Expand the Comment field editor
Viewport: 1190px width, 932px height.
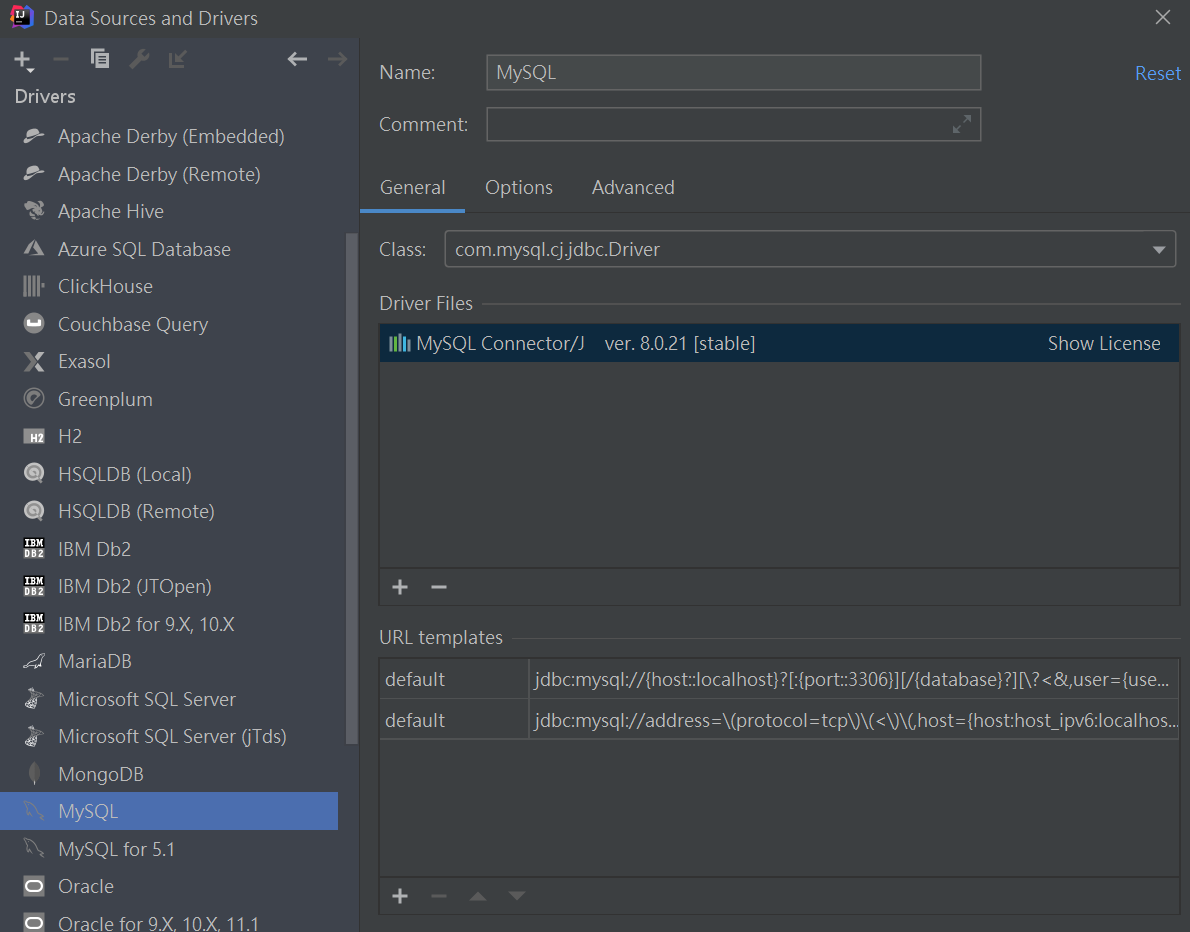coord(962,124)
